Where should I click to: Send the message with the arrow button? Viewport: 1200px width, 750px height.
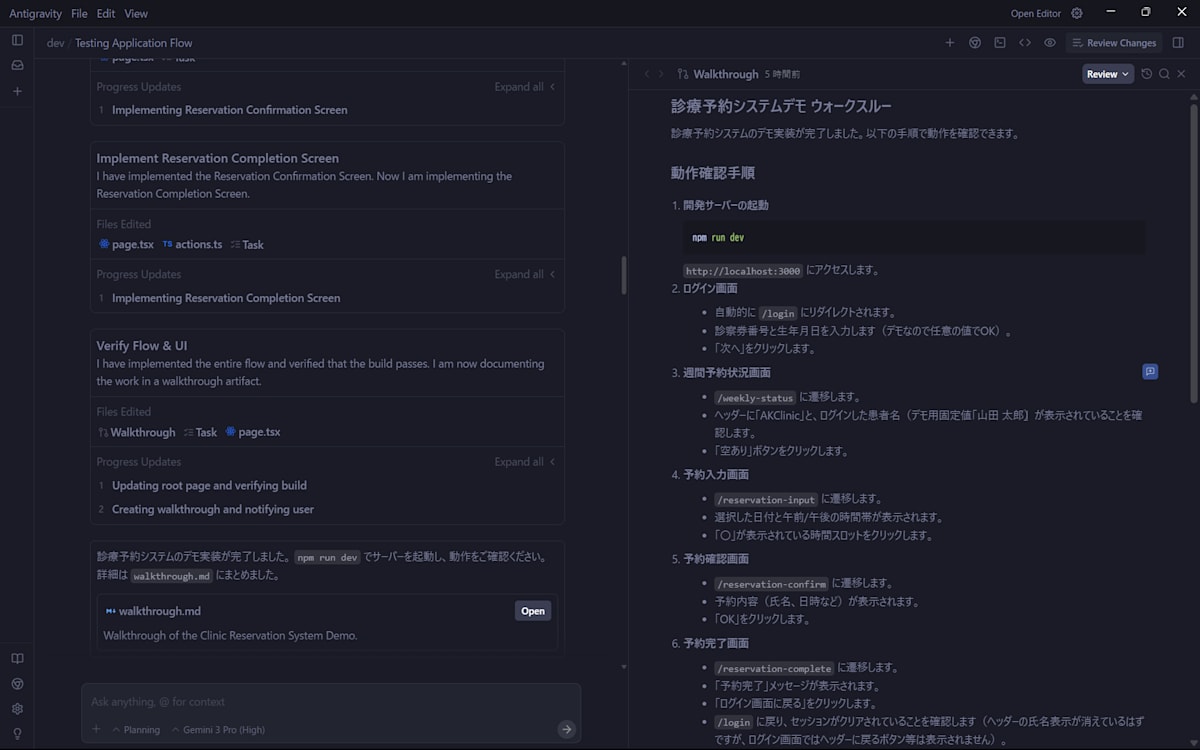click(x=567, y=729)
